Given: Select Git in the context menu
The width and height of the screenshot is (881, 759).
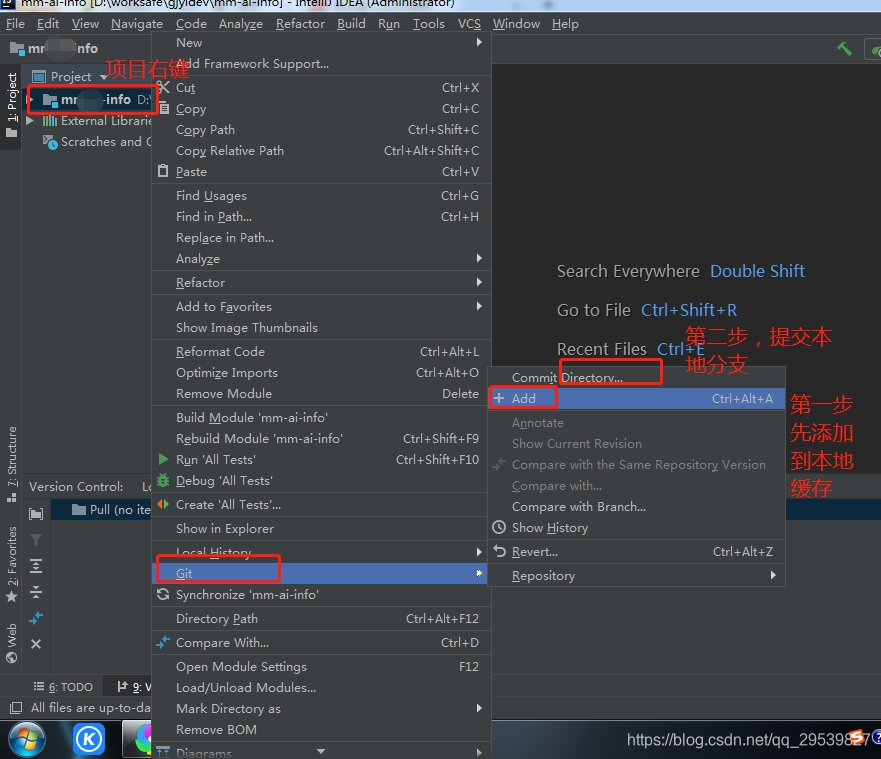Looking at the screenshot, I should tap(319, 573).
